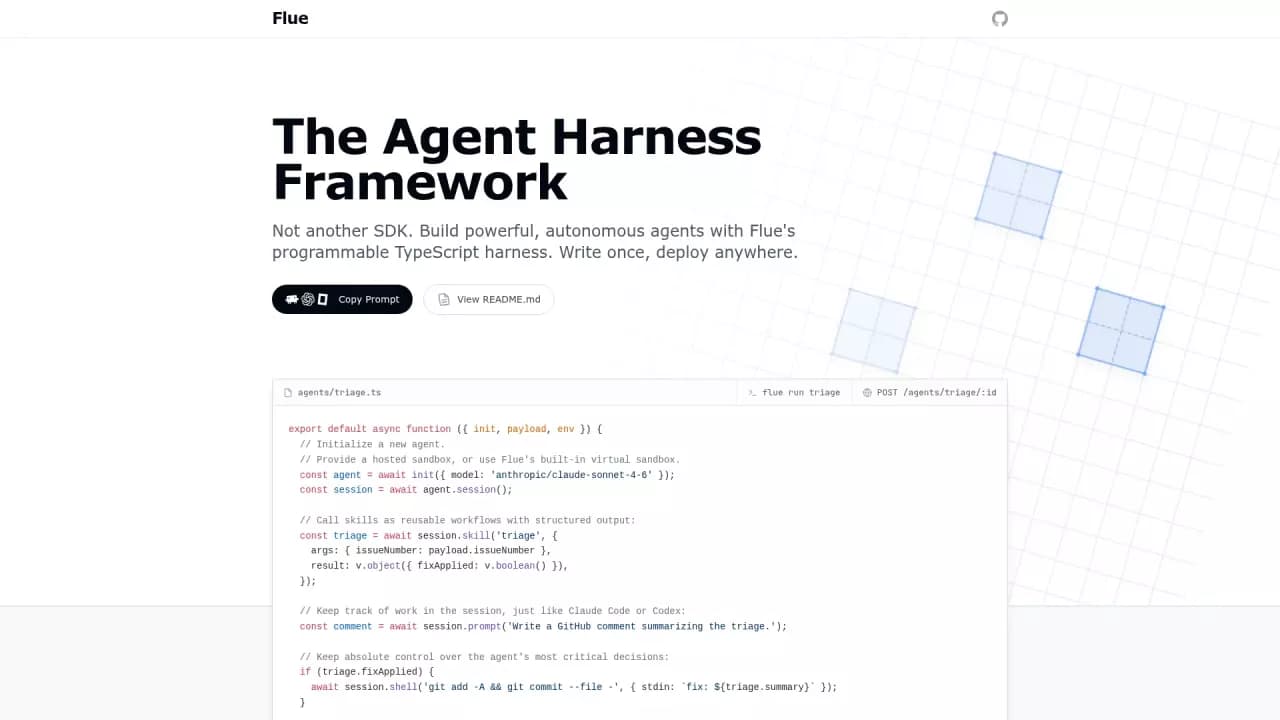Screen dimensions: 1280x720
Task: Click the 'await session.shell' git commit line
Action: coord(574,688)
